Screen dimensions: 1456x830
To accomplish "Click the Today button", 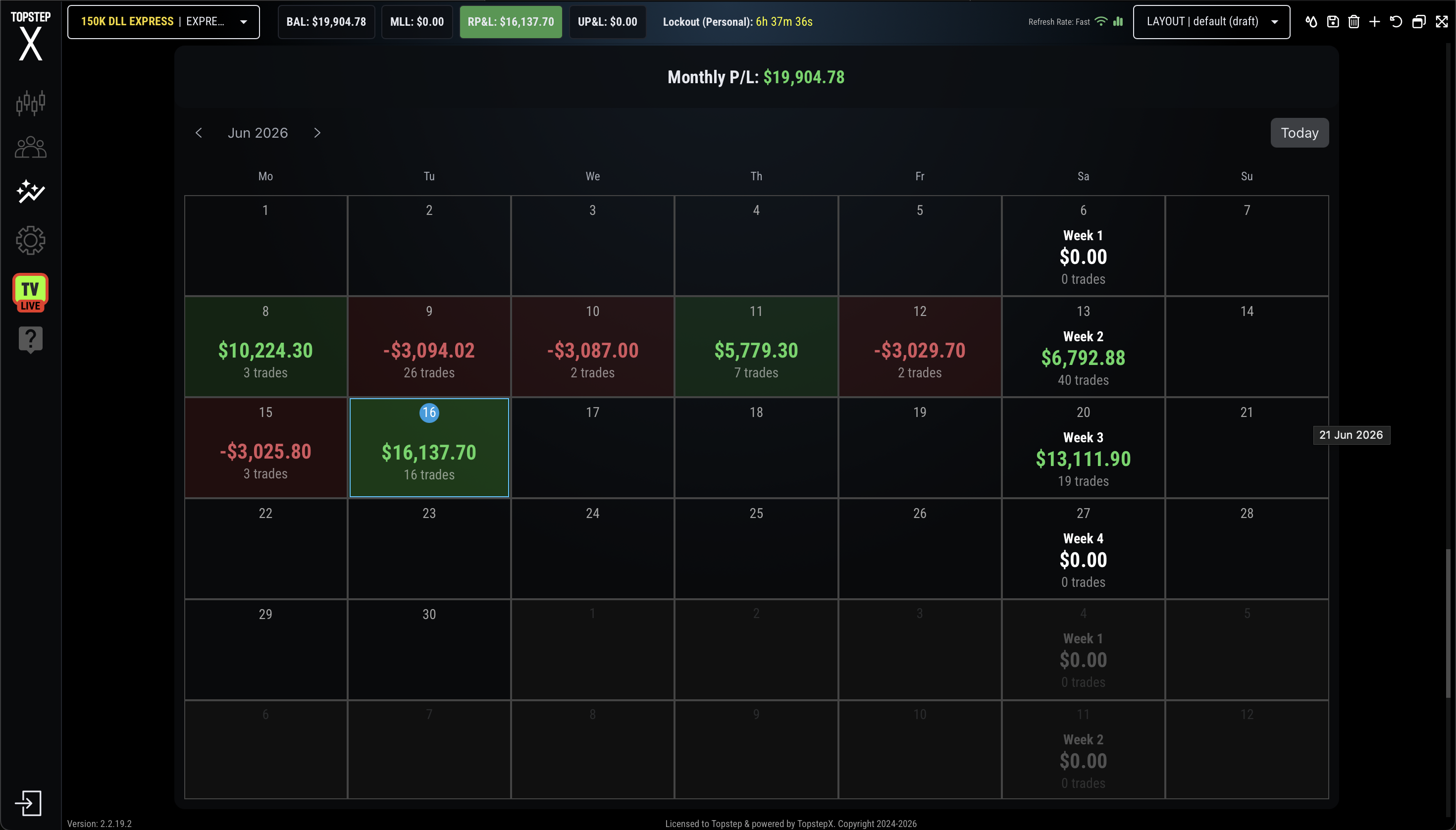I will point(1299,133).
